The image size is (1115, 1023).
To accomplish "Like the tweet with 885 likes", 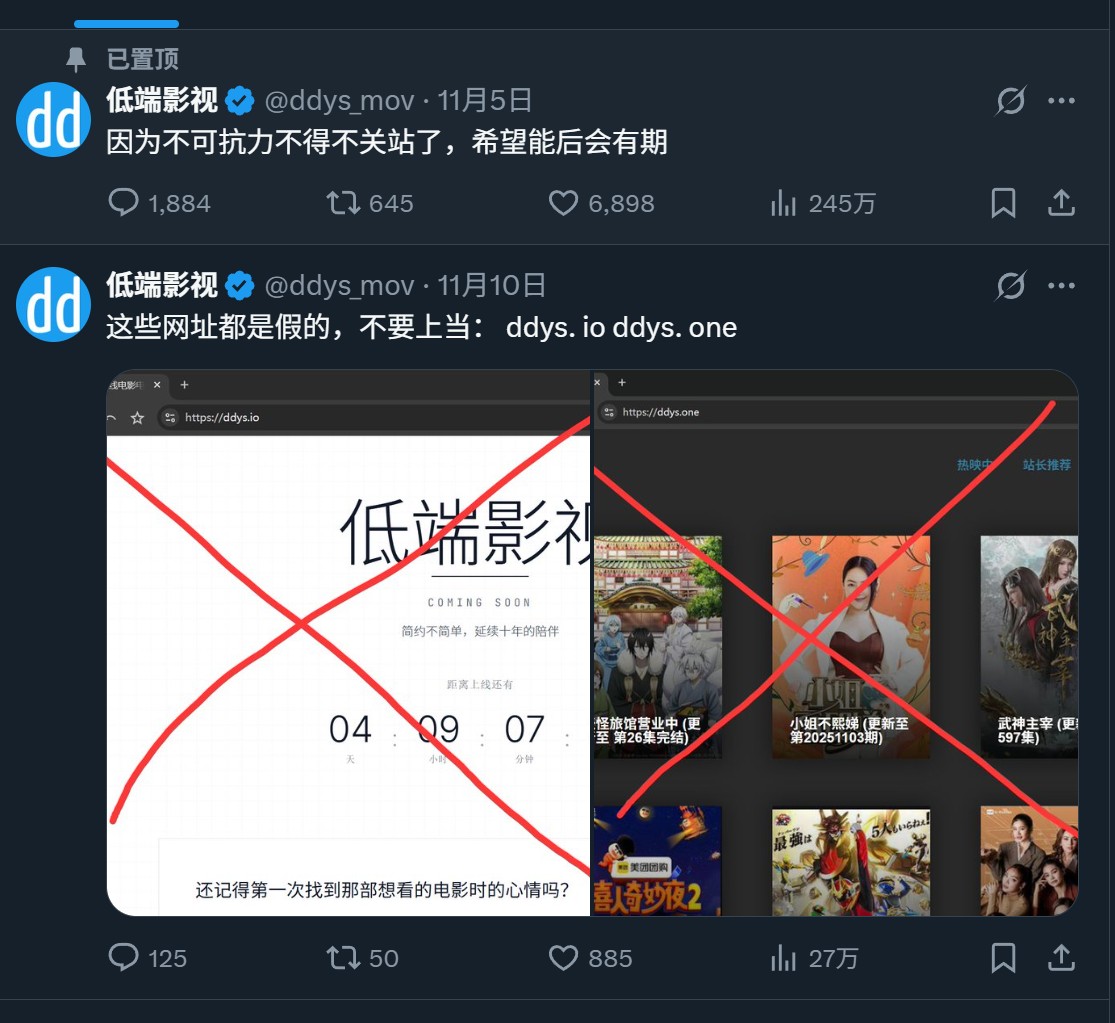I will coord(563,958).
